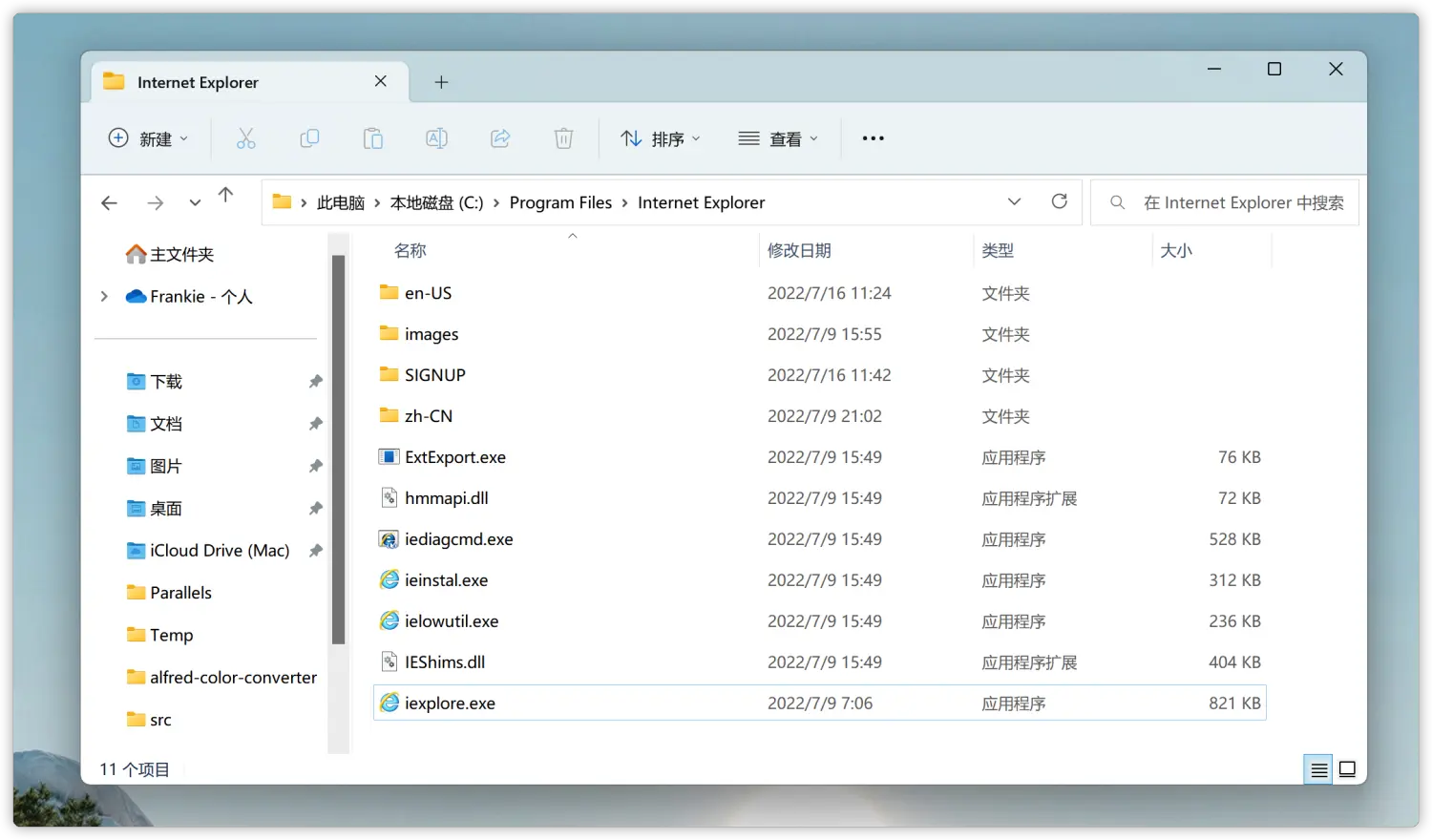This screenshot has width=1432, height=840.
Task: Click the Copy icon in toolbar
Action: click(x=309, y=138)
